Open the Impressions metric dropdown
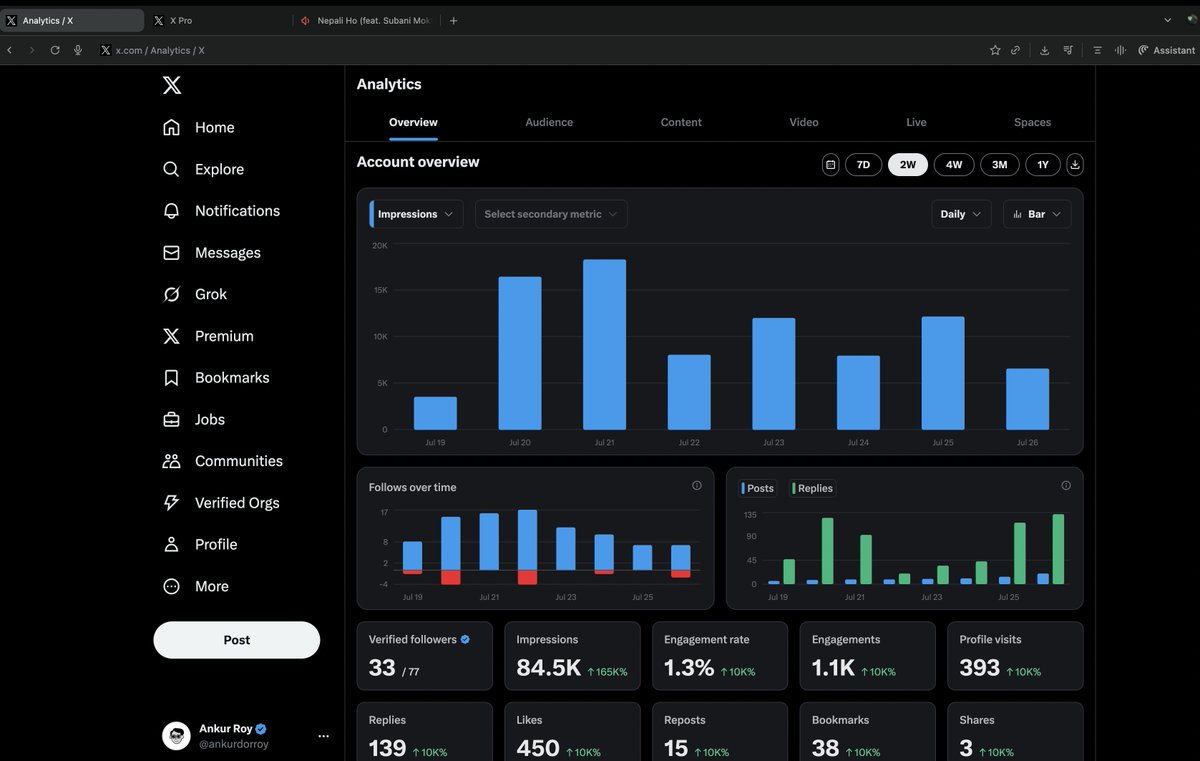 tap(416, 214)
